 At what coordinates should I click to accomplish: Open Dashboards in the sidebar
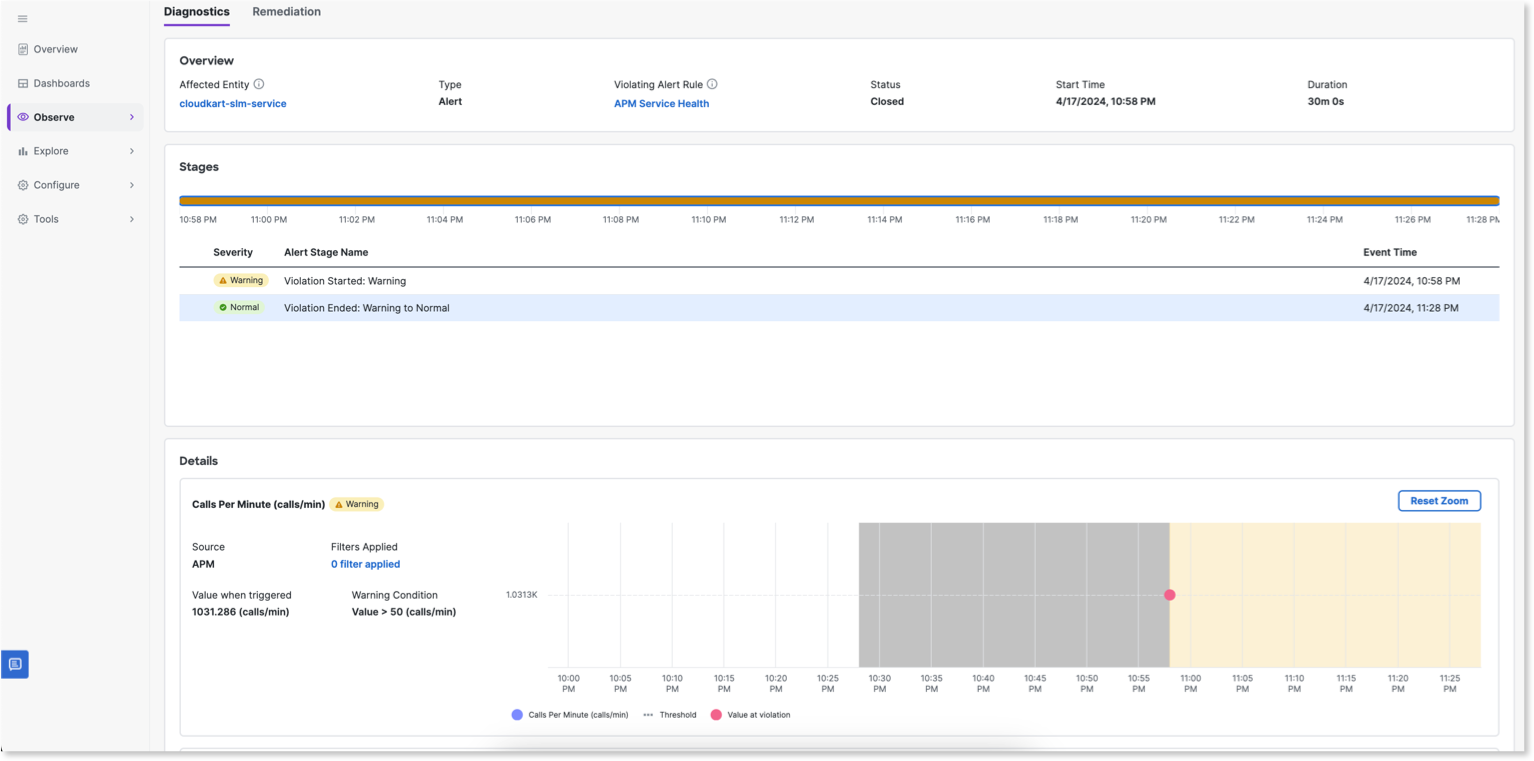(x=62, y=83)
